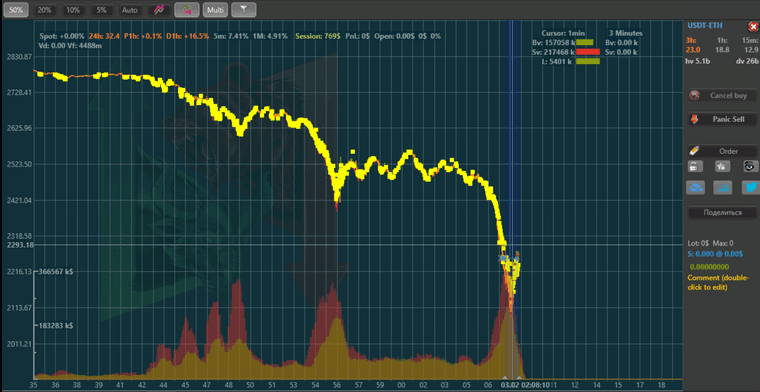Viewport: 760px width, 392px height.
Task: Click the padlock lock icon
Action: click(695, 166)
